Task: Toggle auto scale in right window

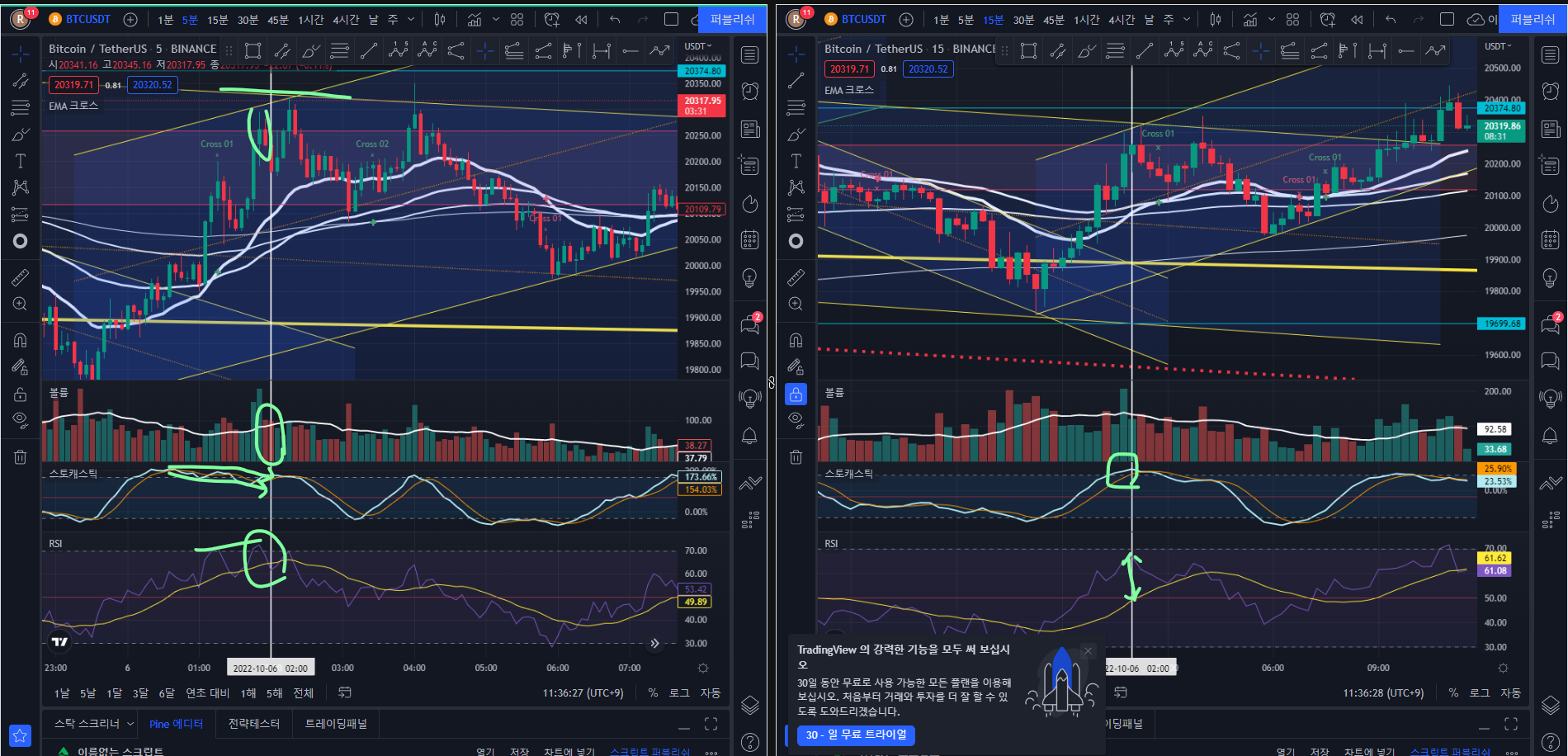Action: tap(1510, 692)
